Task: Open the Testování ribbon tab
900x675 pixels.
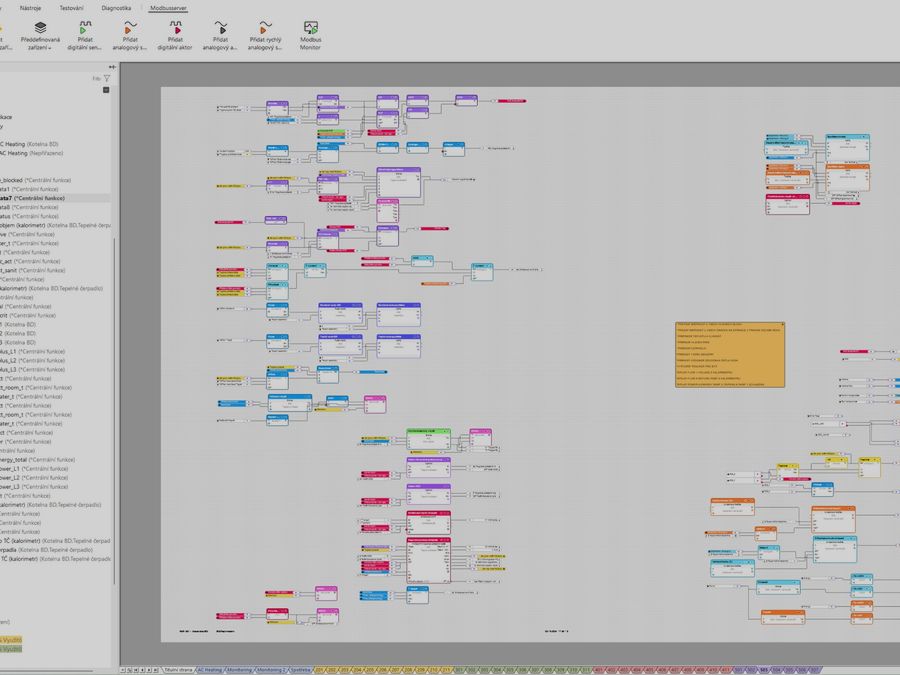Action: (72, 8)
